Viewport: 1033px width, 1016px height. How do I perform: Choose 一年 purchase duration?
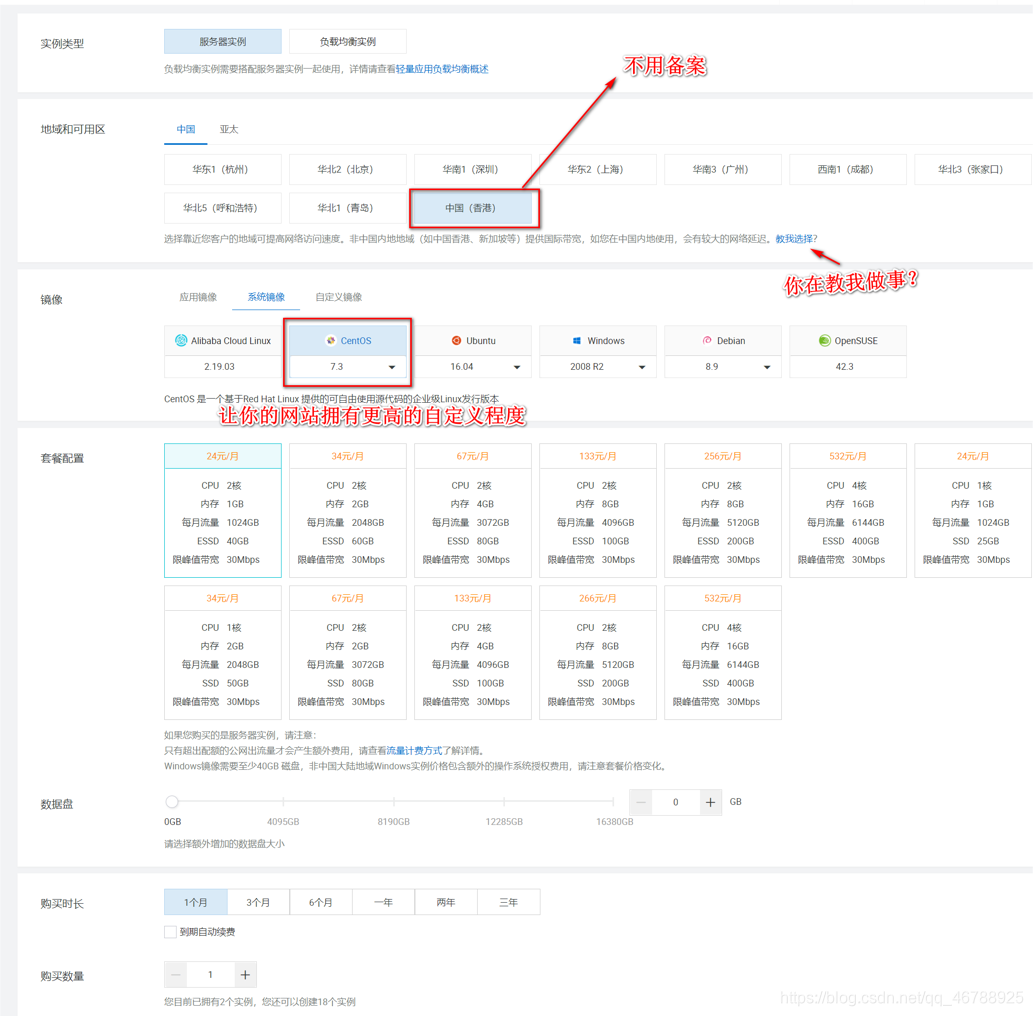click(x=383, y=902)
